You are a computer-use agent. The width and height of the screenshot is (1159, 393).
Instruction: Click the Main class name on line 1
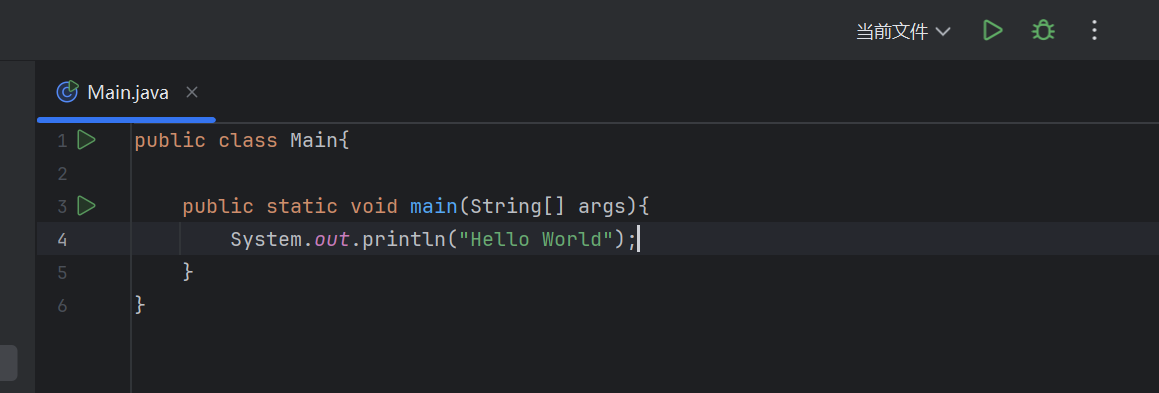pyautogui.click(x=313, y=140)
